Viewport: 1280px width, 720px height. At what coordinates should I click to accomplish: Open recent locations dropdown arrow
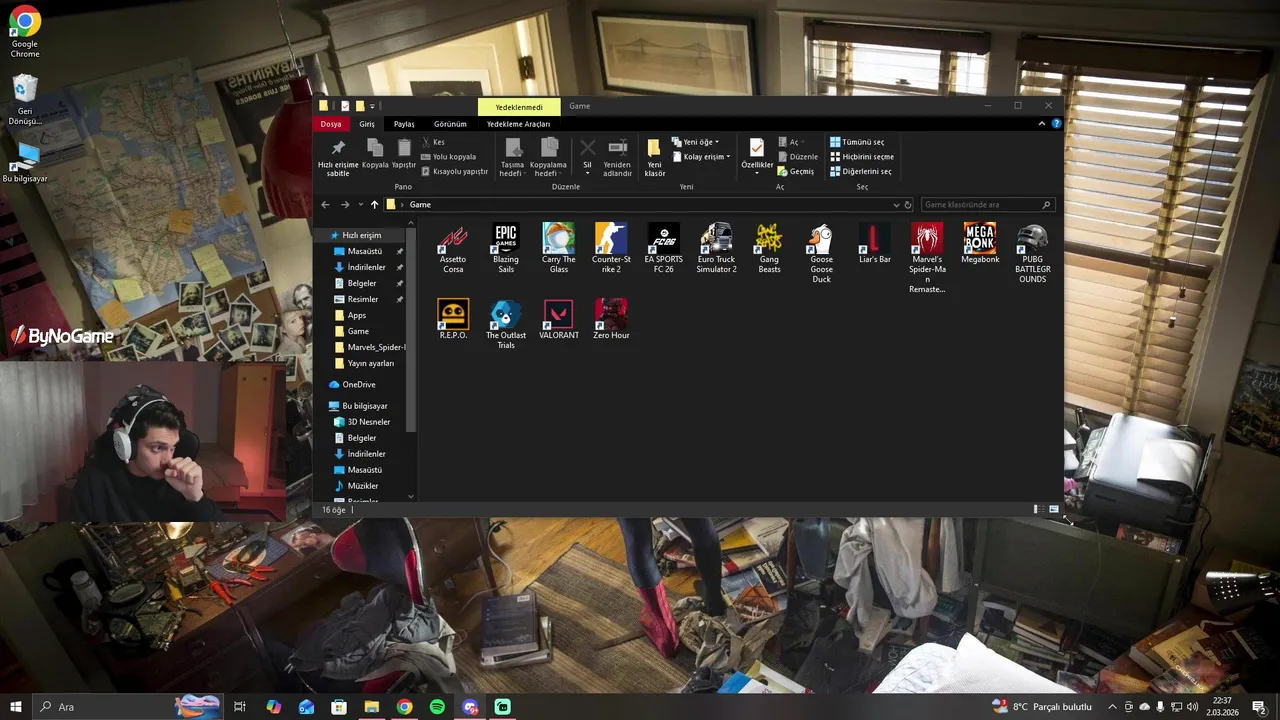pyautogui.click(x=361, y=205)
